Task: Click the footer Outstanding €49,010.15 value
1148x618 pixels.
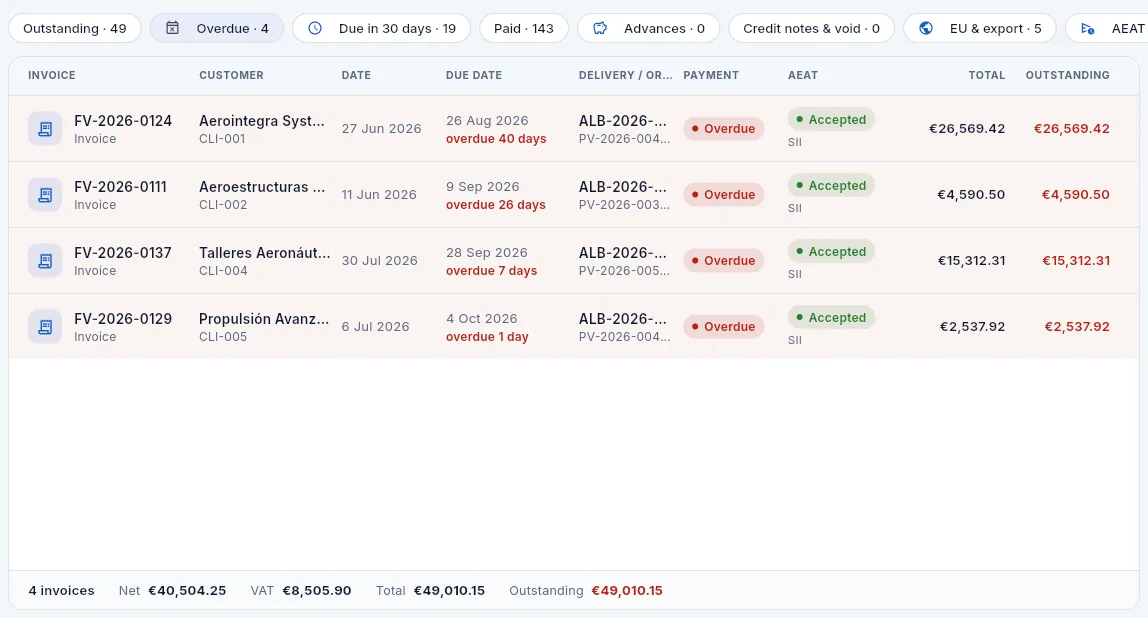Action: coord(627,591)
